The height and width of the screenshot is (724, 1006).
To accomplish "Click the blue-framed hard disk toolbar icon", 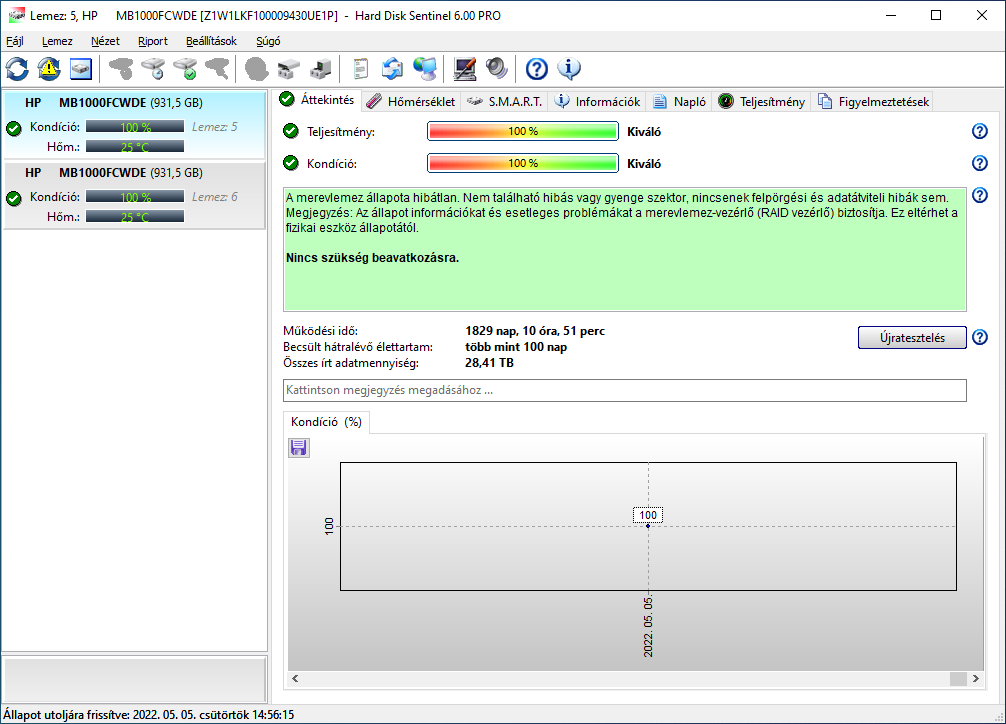I will point(81,69).
